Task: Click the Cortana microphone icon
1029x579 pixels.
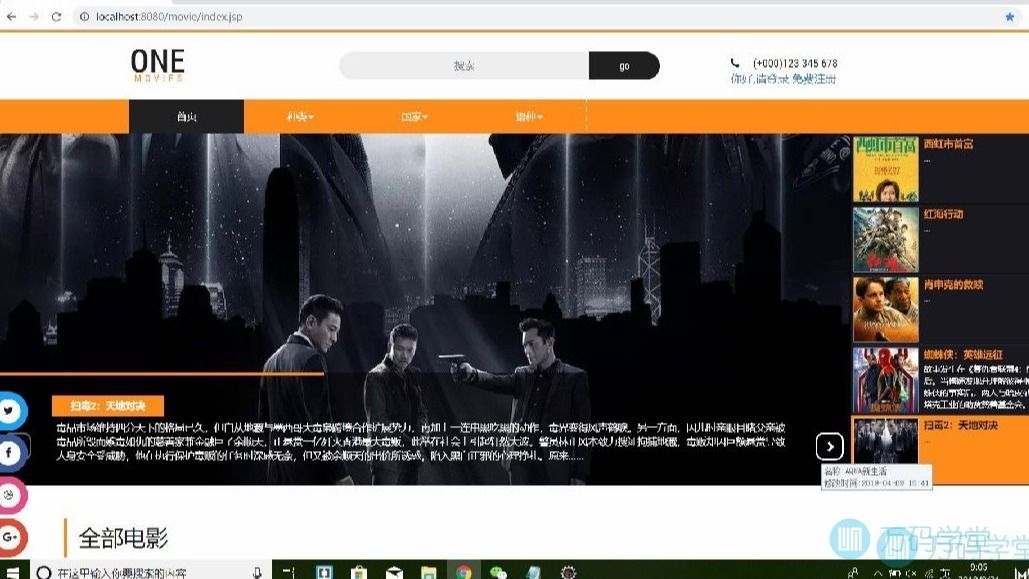Action: (x=257, y=572)
